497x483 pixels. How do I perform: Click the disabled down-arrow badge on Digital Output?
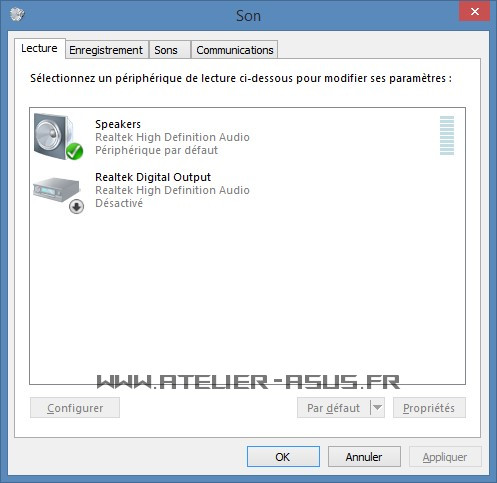pyautogui.click(x=76, y=207)
